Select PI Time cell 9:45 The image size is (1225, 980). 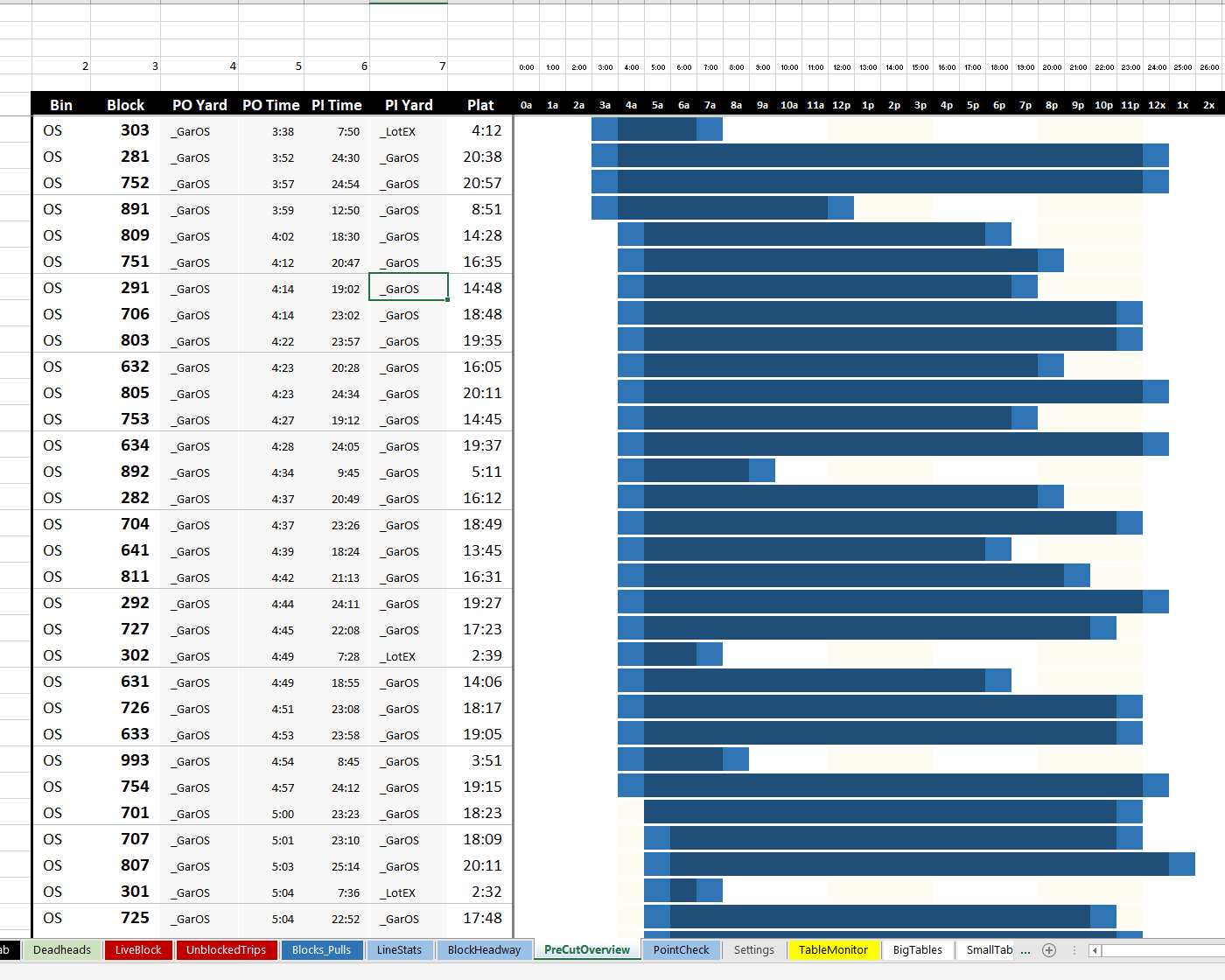coord(337,472)
